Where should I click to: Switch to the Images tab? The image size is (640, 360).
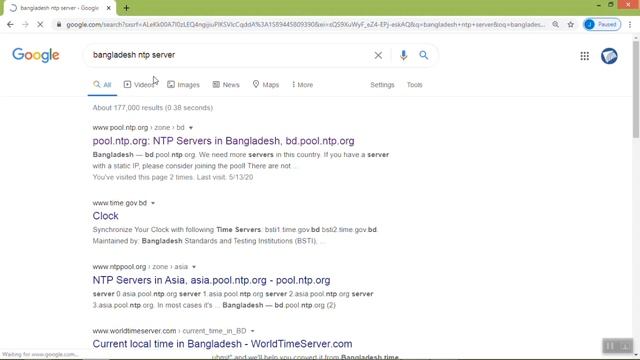(183, 84)
